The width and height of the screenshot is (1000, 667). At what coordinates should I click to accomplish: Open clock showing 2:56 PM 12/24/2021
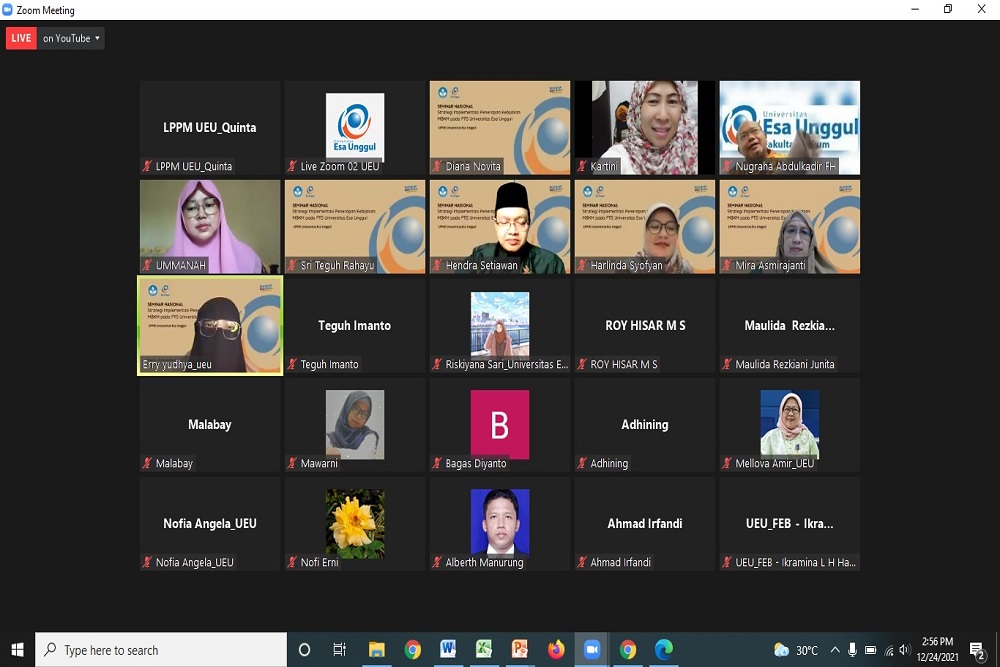pos(938,649)
